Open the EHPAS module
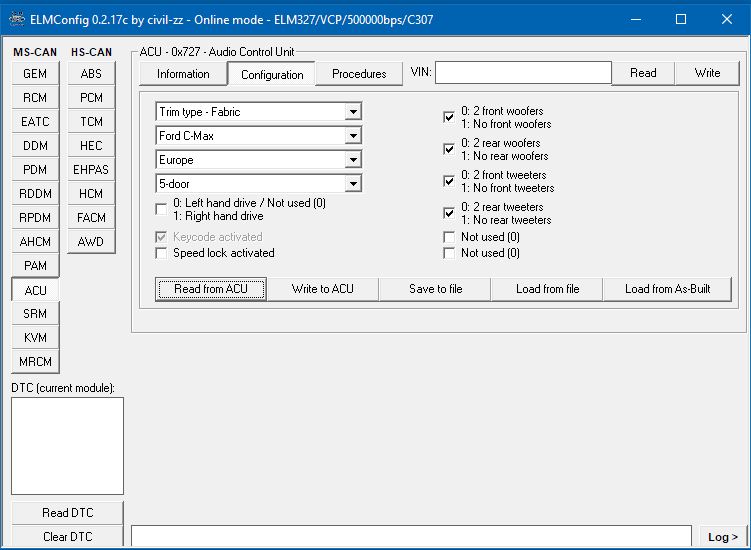The image size is (751, 550). [x=91, y=170]
